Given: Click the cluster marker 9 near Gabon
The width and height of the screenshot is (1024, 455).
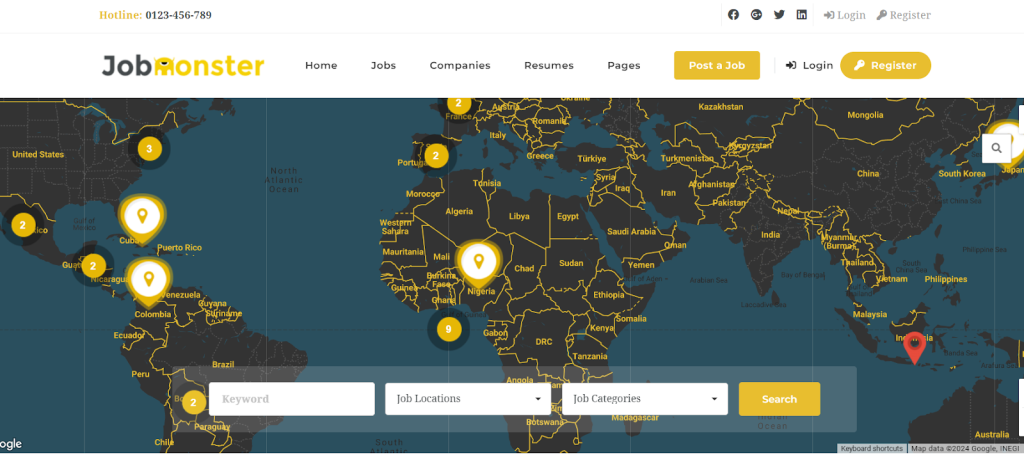Looking at the screenshot, I should (x=448, y=329).
